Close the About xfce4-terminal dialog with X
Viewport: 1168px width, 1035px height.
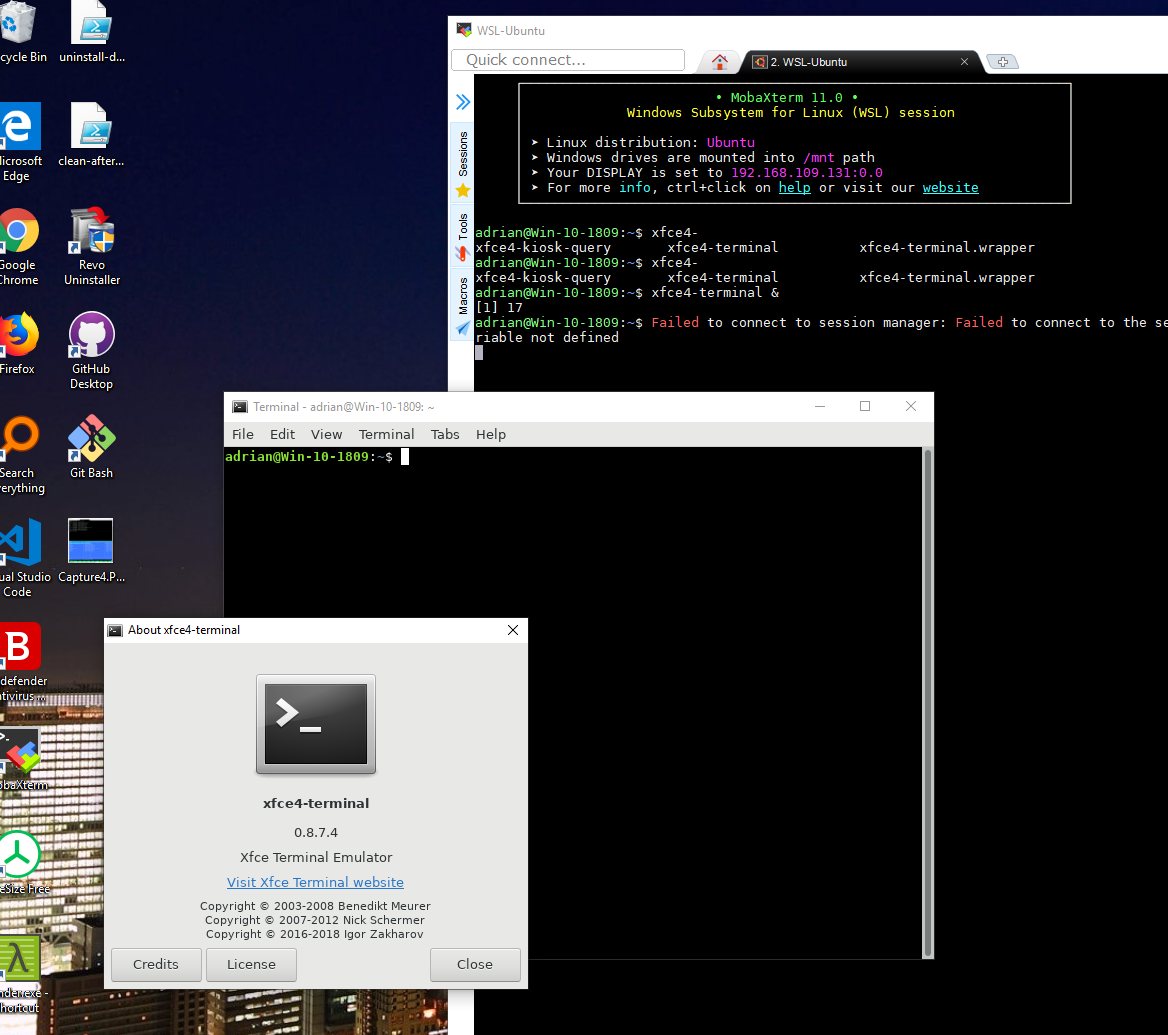click(512, 630)
